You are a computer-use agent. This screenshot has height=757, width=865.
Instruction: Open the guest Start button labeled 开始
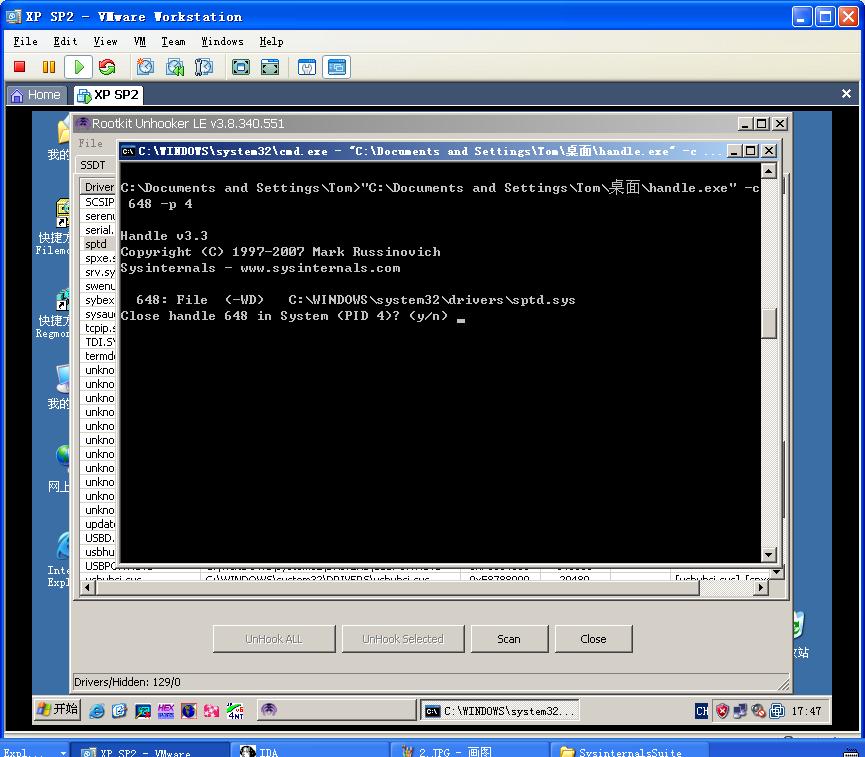pos(57,710)
